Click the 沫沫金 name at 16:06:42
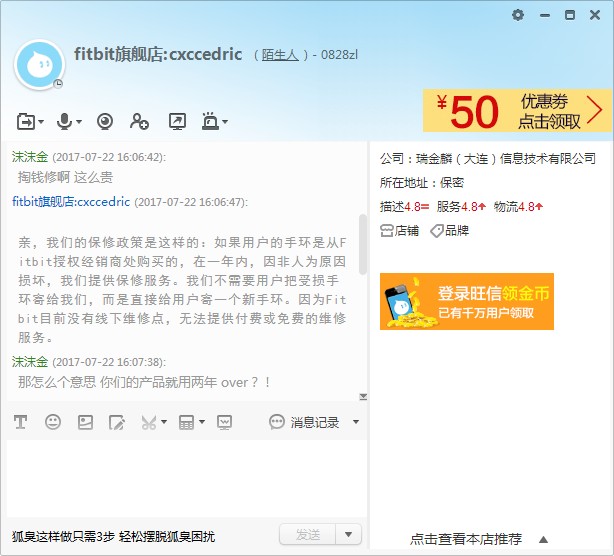 click(30, 157)
